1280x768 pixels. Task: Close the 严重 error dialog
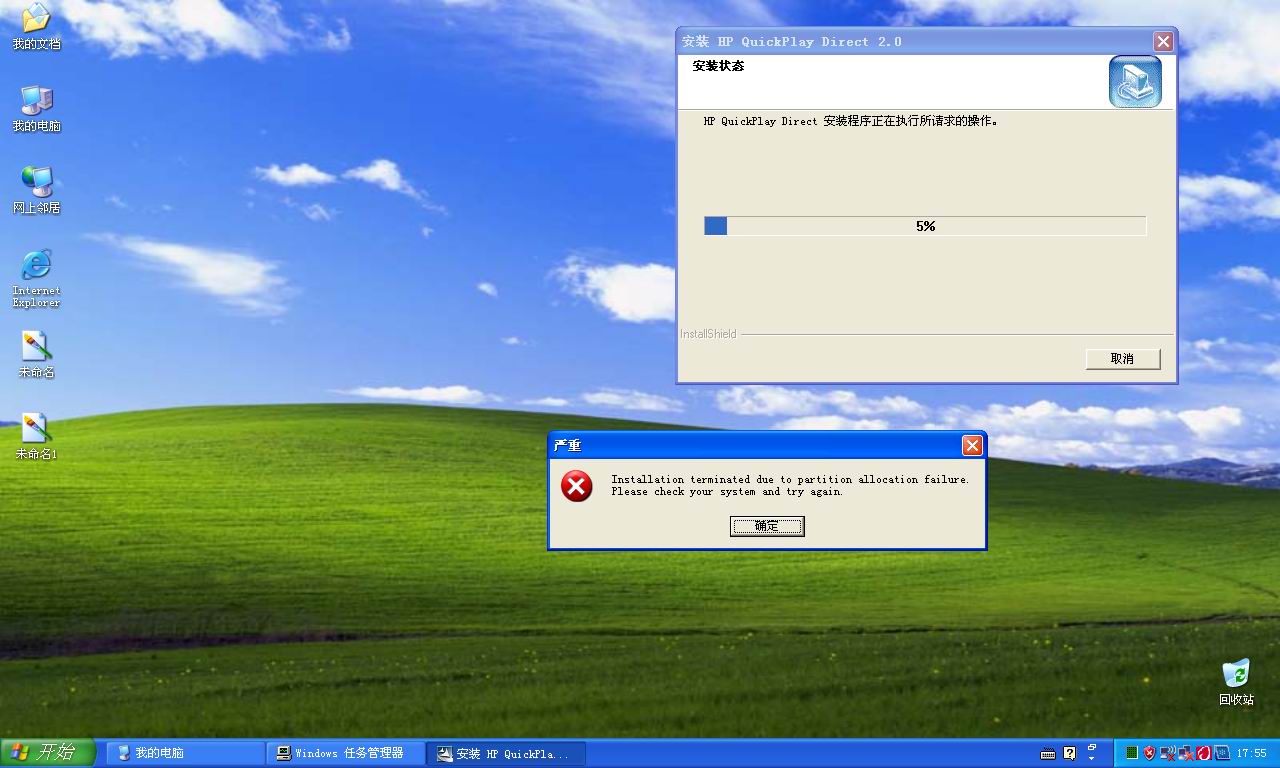click(x=972, y=445)
